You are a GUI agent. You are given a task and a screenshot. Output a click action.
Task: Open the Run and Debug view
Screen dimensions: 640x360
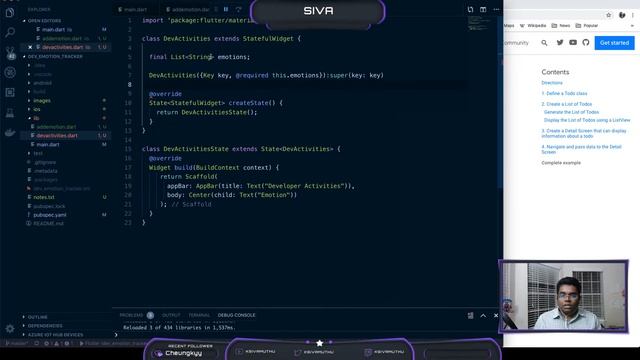click(10, 73)
